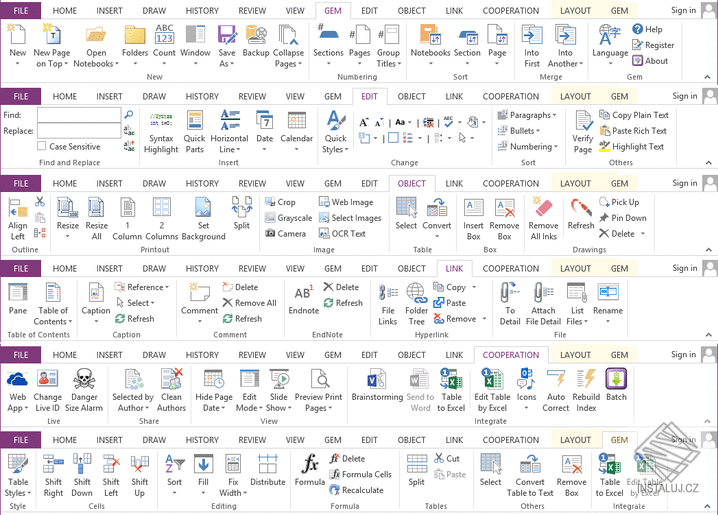The height and width of the screenshot is (515, 718).
Task: Click Remove All in Comment group
Action: [250, 303]
